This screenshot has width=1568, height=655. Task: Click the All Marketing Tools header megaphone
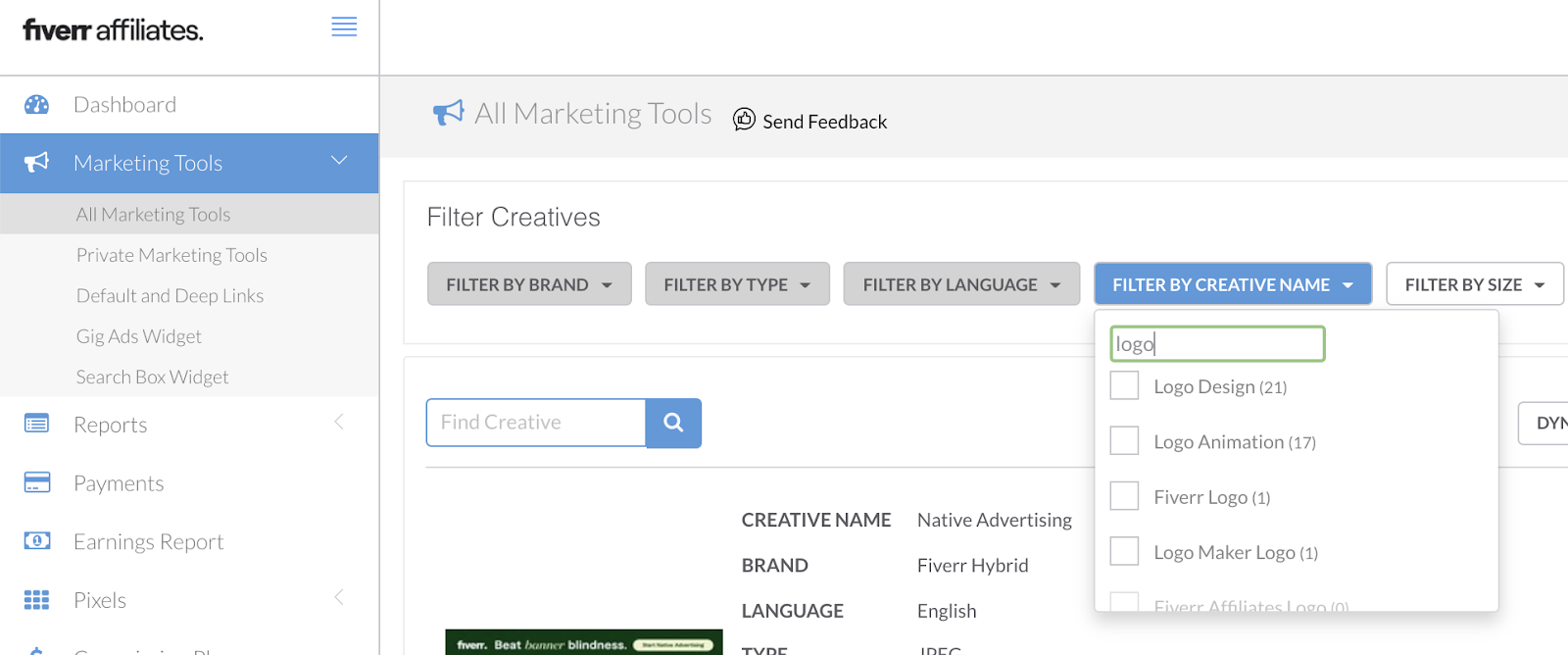449,113
